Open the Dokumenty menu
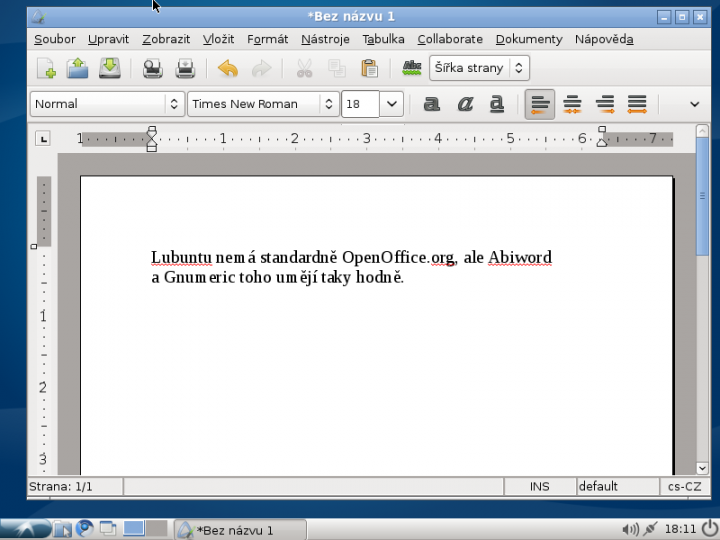 [x=529, y=39]
